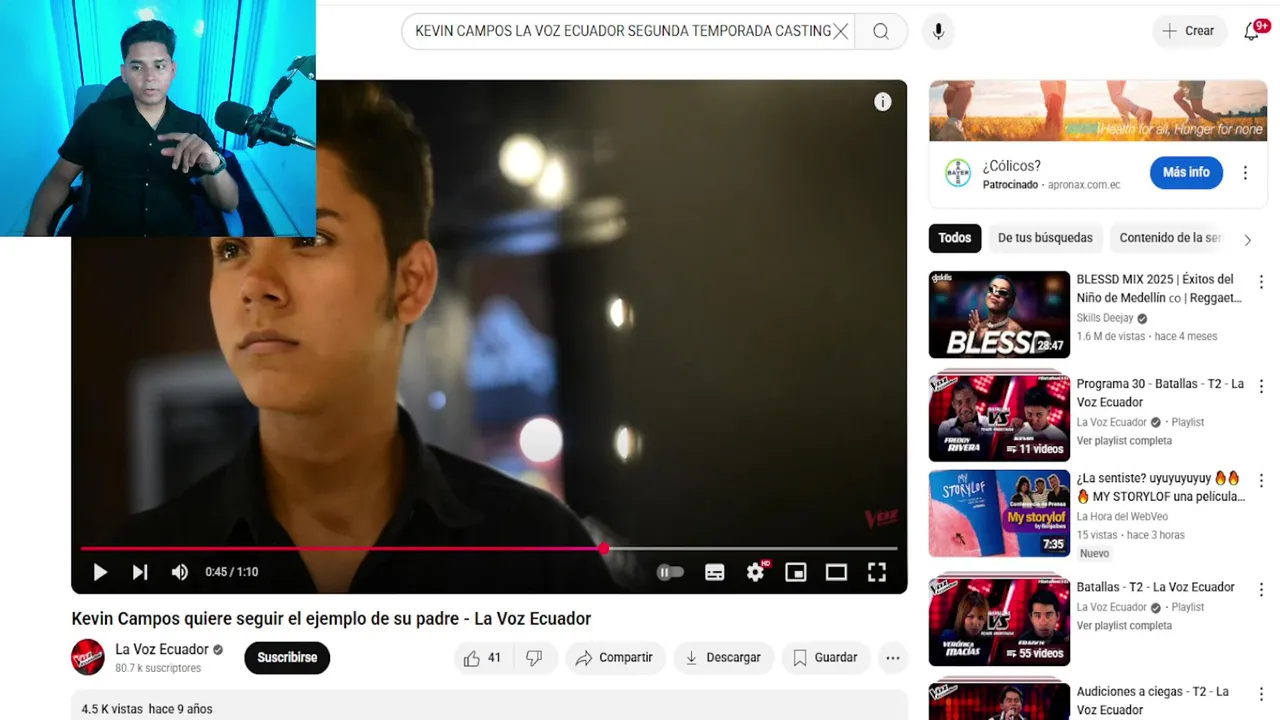The height and width of the screenshot is (720, 1280).
Task: Click the 4.5 K vistas description text
Action: 147,709
